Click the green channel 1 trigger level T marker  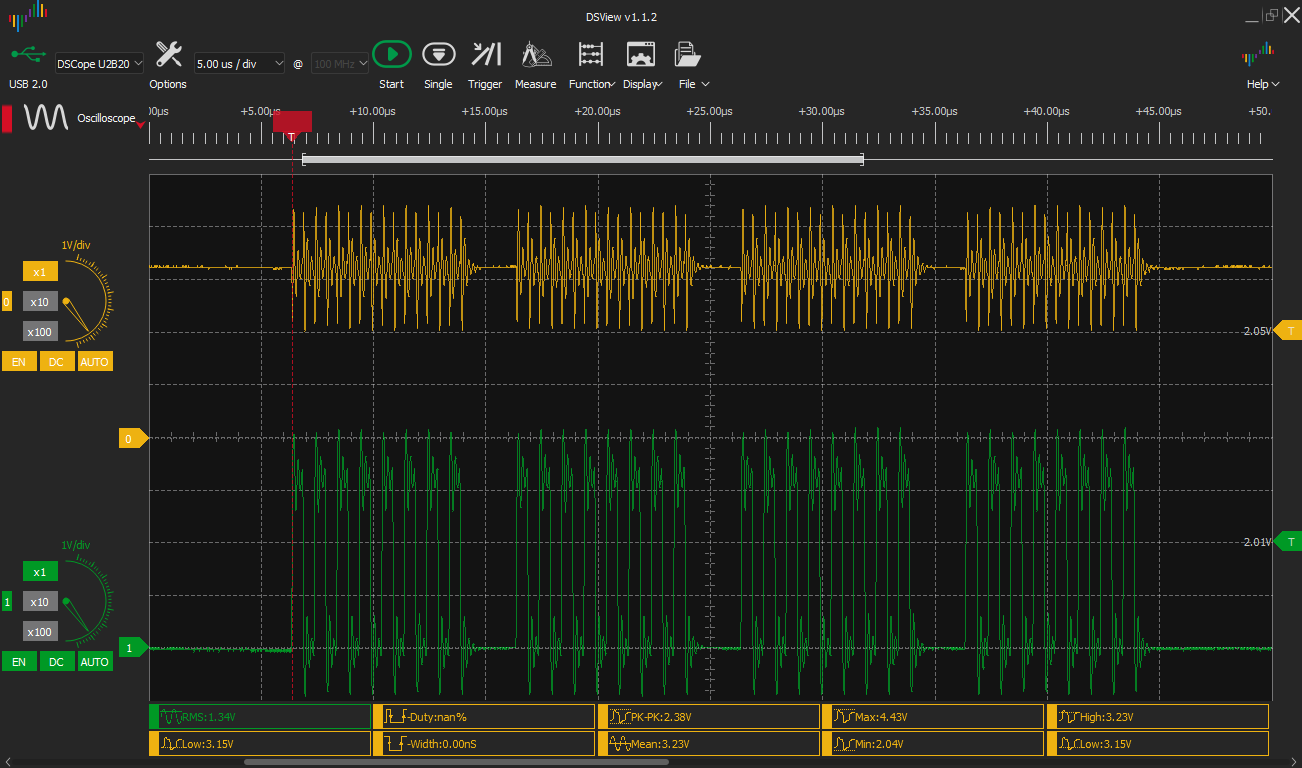pos(1290,542)
